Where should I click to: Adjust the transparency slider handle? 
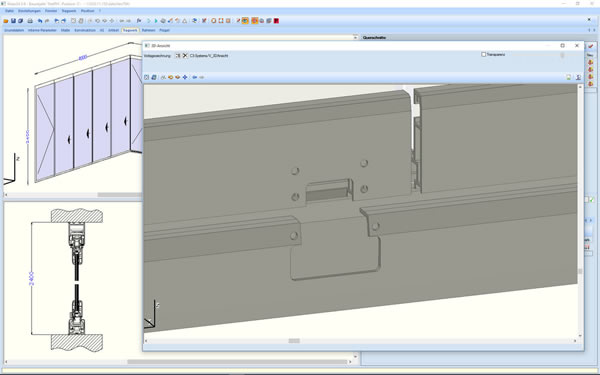point(562,55)
